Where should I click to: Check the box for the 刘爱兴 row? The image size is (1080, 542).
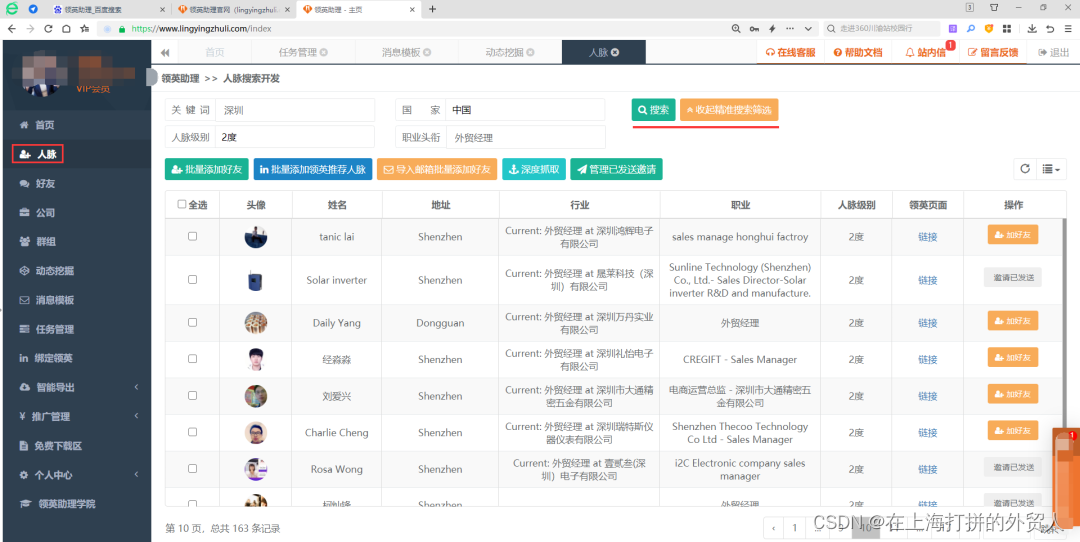coord(192,396)
